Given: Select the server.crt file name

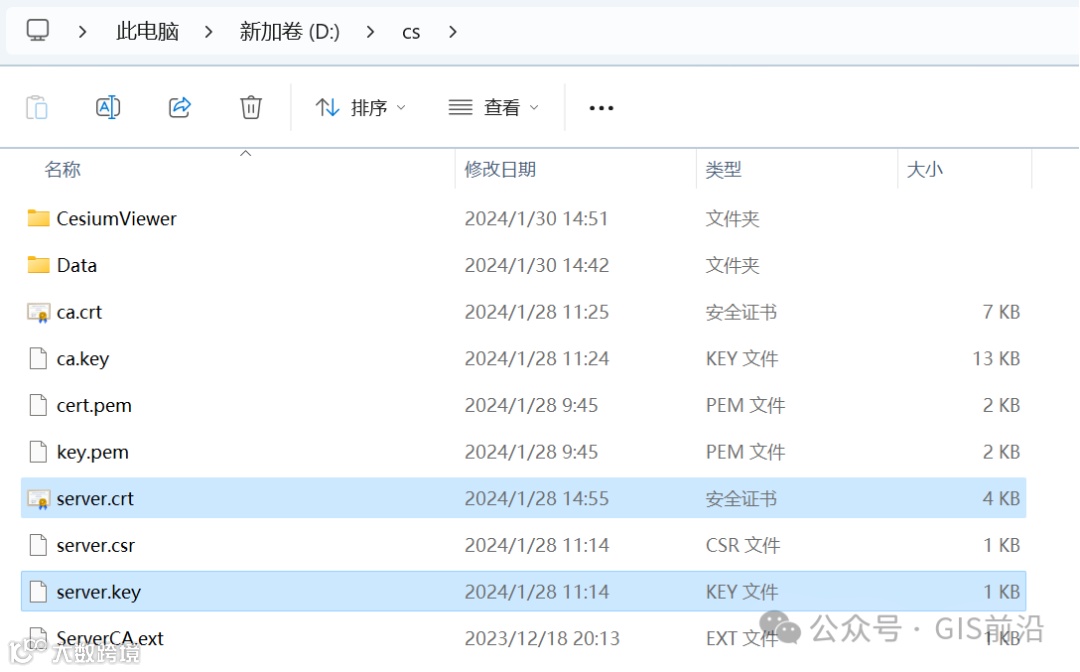Looking at the screenshot, I should (95, 498).
